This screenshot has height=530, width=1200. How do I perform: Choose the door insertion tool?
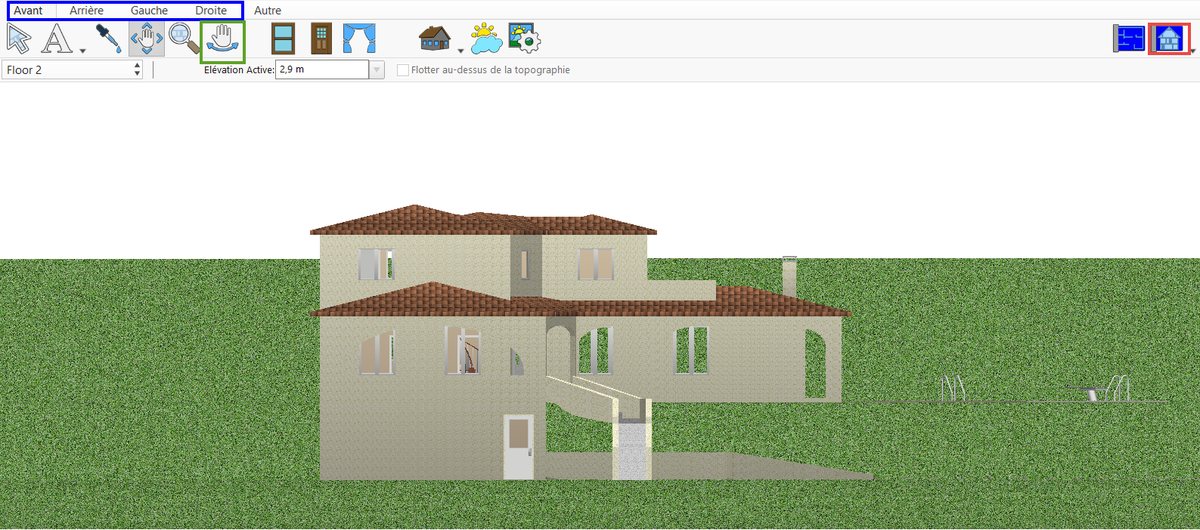[x=321, y=39]
